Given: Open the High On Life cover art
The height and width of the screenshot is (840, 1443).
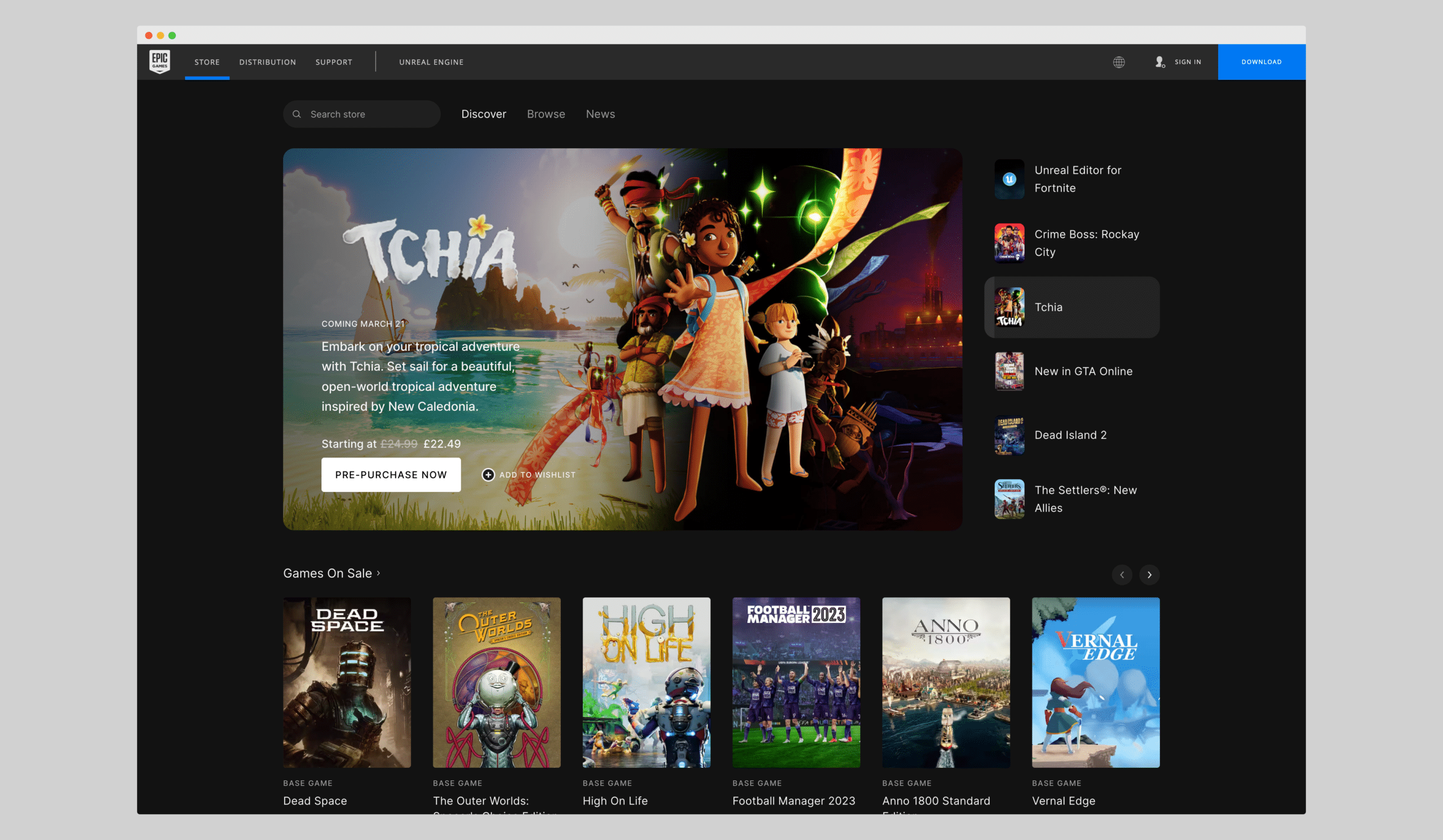Looking at the screenshot, I should [x=646, y=682].
